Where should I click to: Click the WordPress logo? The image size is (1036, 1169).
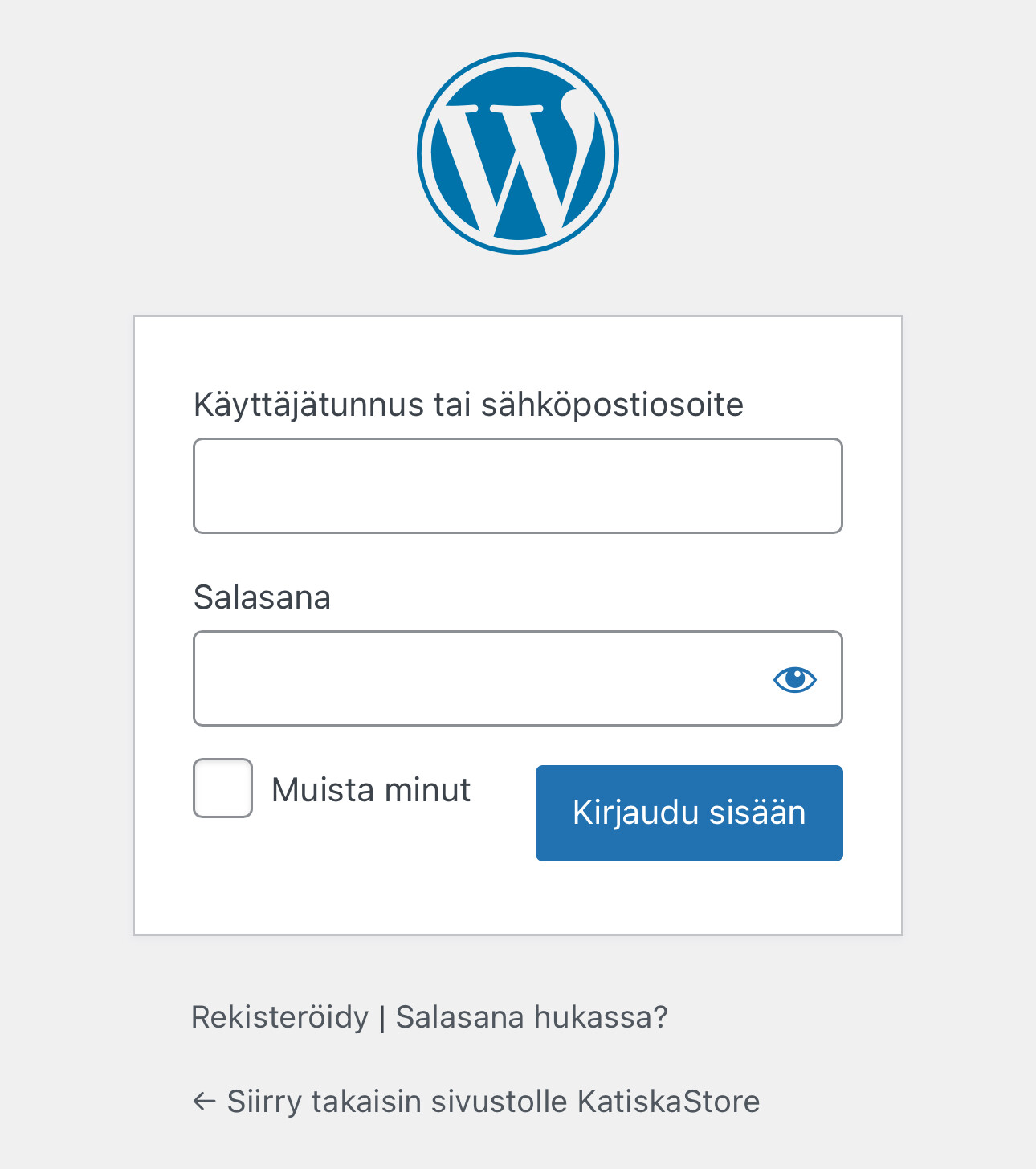[518, 153]
